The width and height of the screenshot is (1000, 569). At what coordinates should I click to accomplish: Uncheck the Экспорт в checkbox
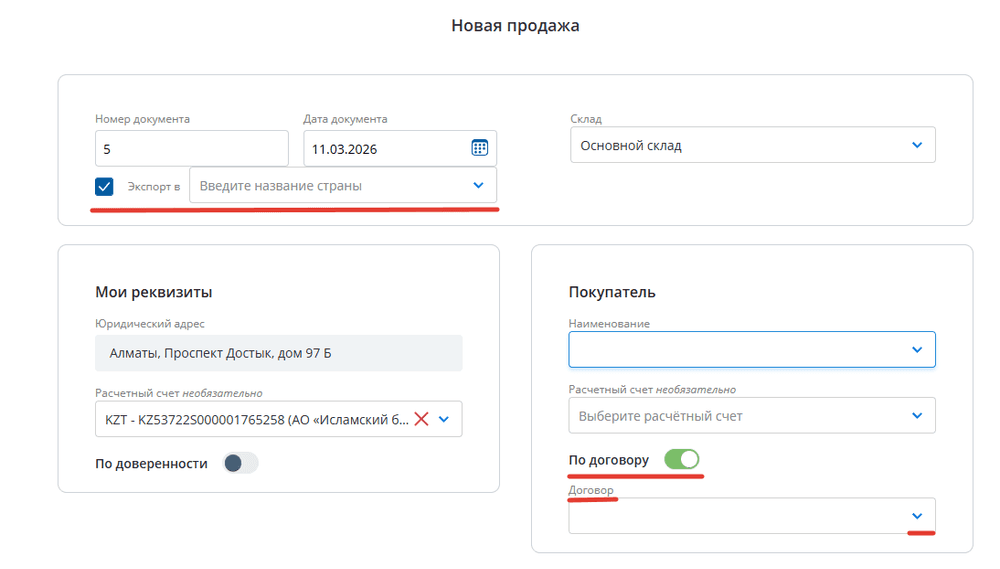[x=104, y=187]
